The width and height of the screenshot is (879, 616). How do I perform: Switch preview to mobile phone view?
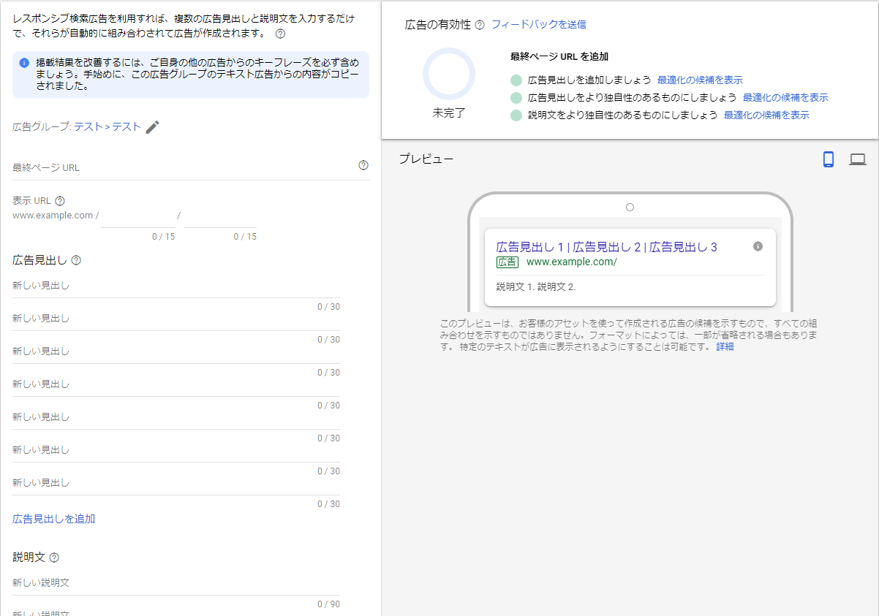(x=828, y=159)
